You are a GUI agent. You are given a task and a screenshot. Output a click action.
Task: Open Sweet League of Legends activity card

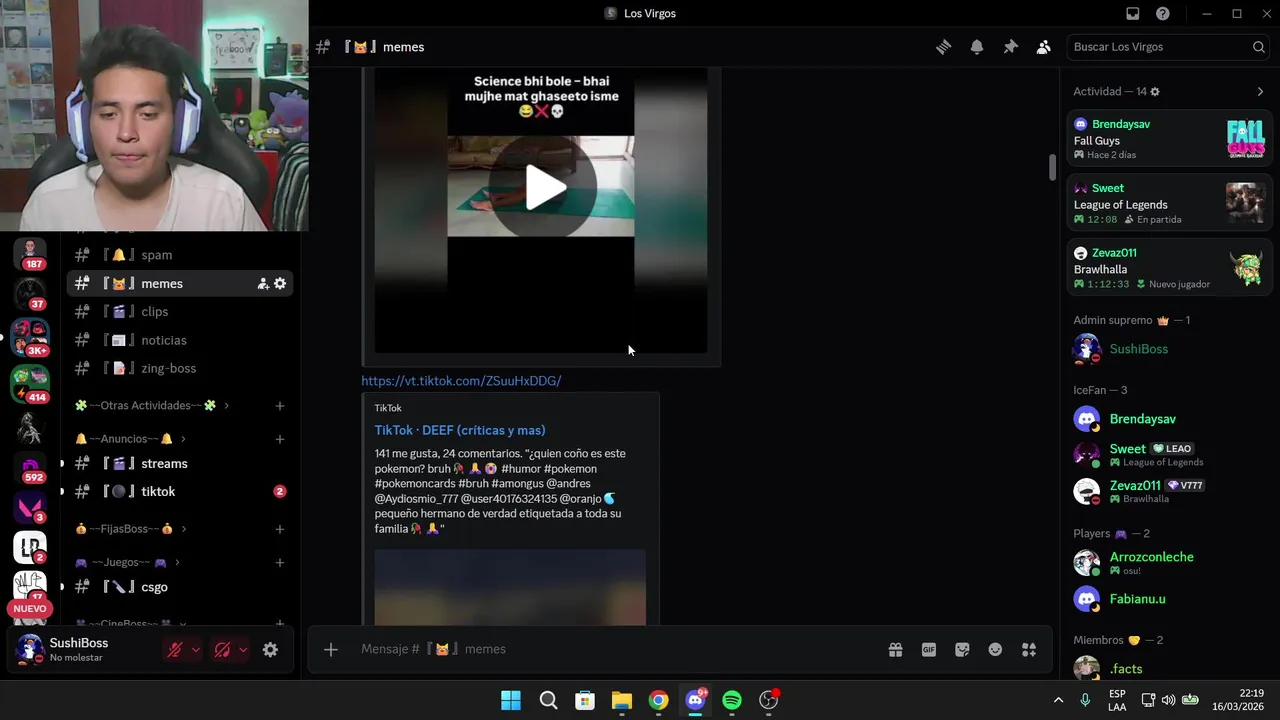1169,203
